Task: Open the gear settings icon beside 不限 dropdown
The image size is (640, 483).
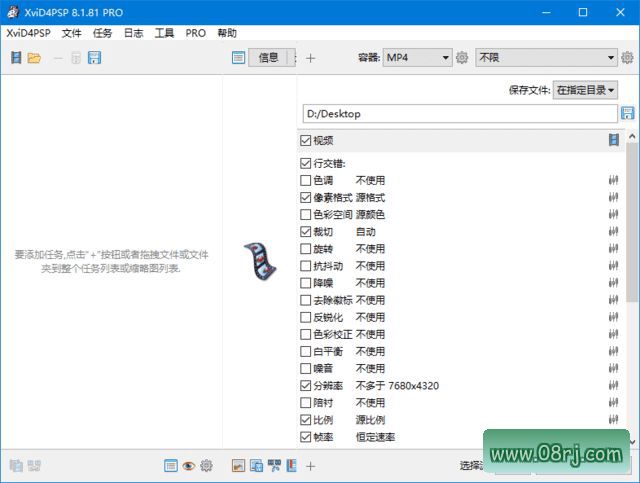Action: pos(627,58)
